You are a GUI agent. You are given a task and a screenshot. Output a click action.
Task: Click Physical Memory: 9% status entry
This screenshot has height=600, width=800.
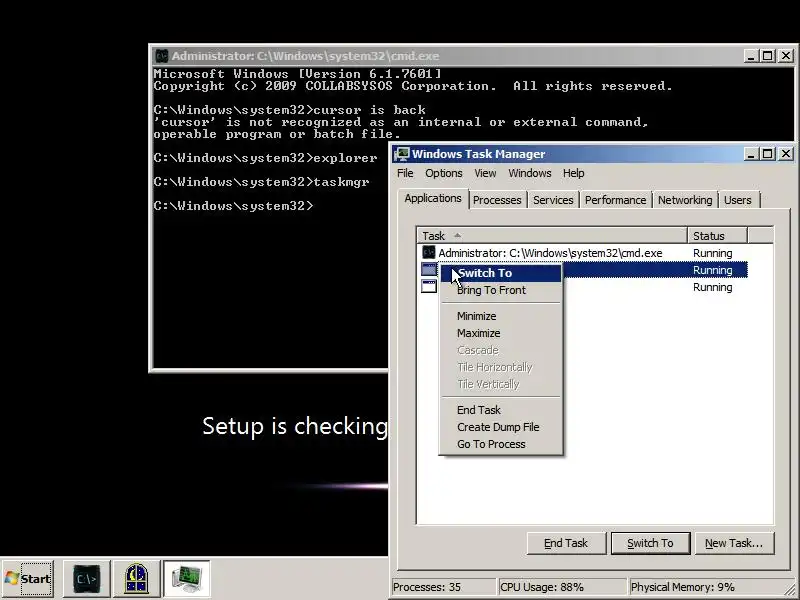pos(704,587)
